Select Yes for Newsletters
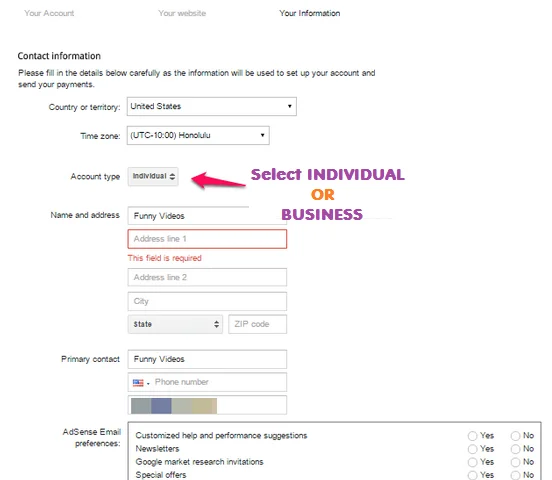The width and height of the screenshot is (552, 480). coord(472,449)
